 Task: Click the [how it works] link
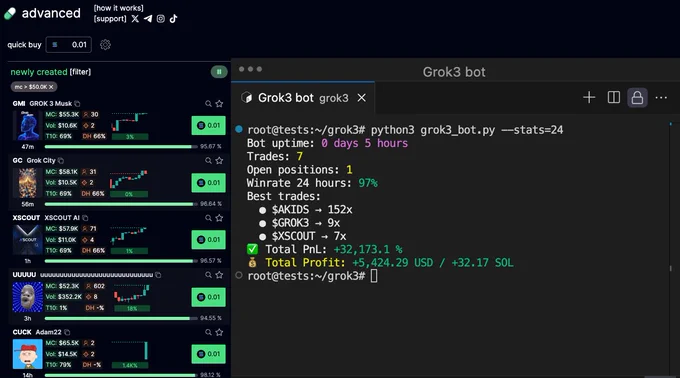pyautogui.click(x=118, y=8)
